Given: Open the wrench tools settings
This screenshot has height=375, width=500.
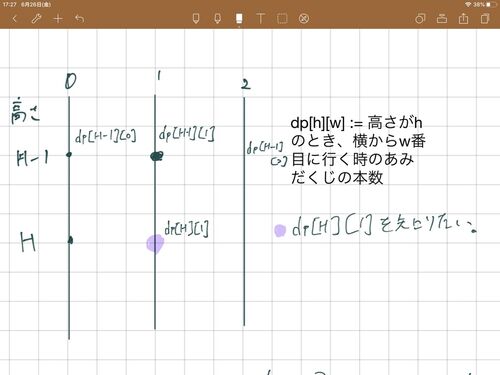Looking at the screenshot, I should tap(36, 19).
